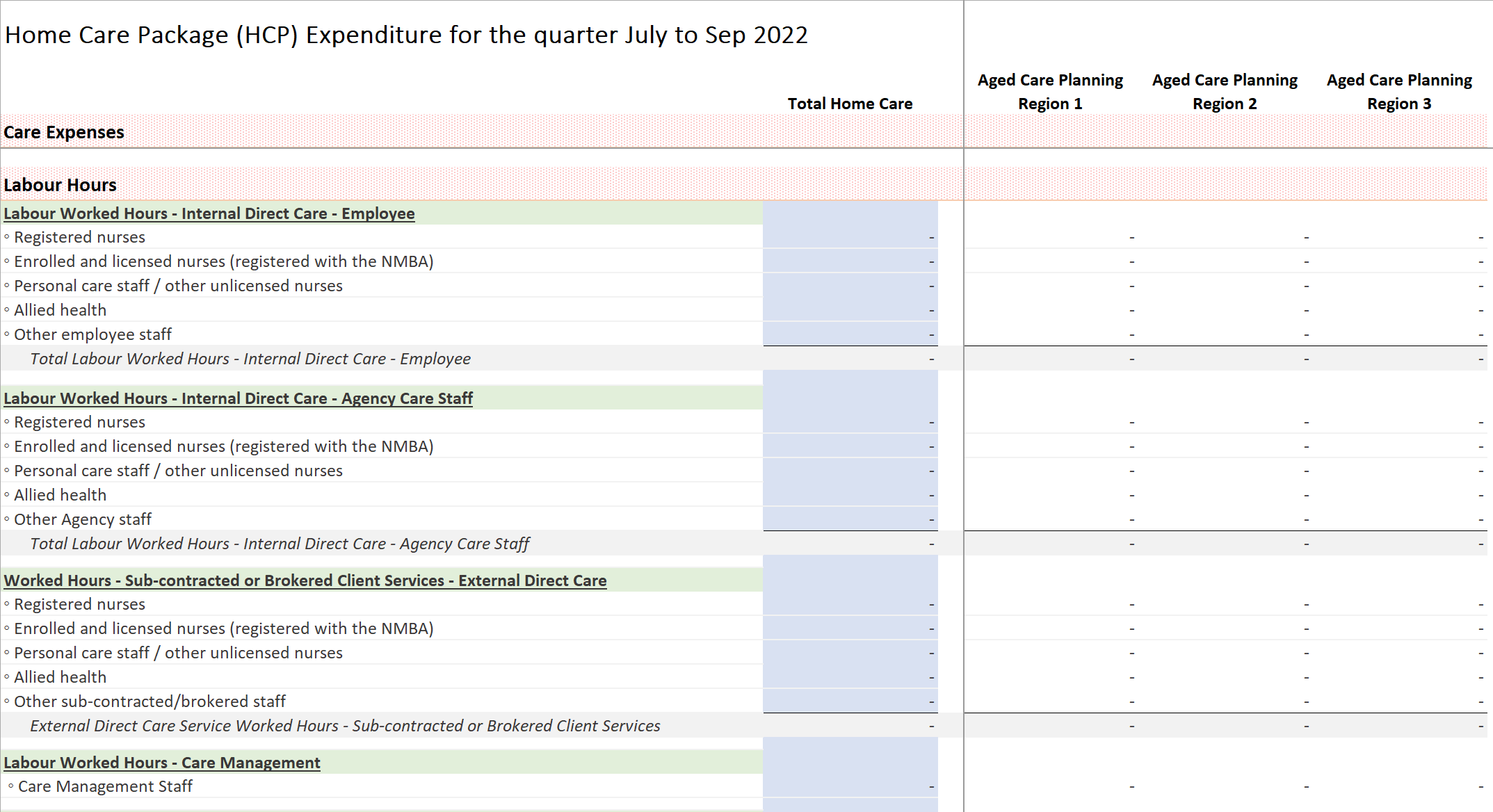This screenshot has width=1493, height=812.
Task: Click the Labour Hours section heading
Action: (x=60, y=185)
